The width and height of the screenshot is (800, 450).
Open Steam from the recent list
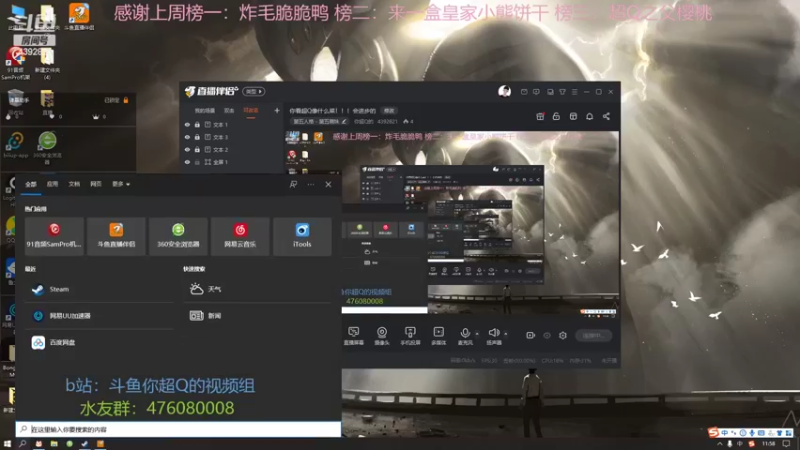[99, 289]
